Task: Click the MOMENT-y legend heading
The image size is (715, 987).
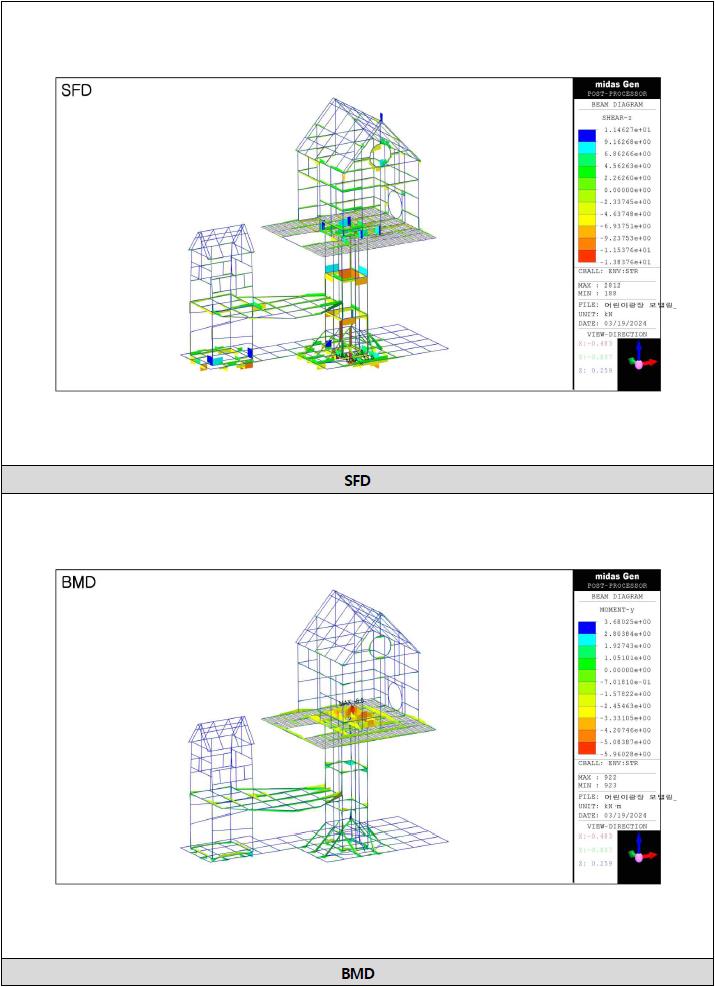Action: coord(616,609)
